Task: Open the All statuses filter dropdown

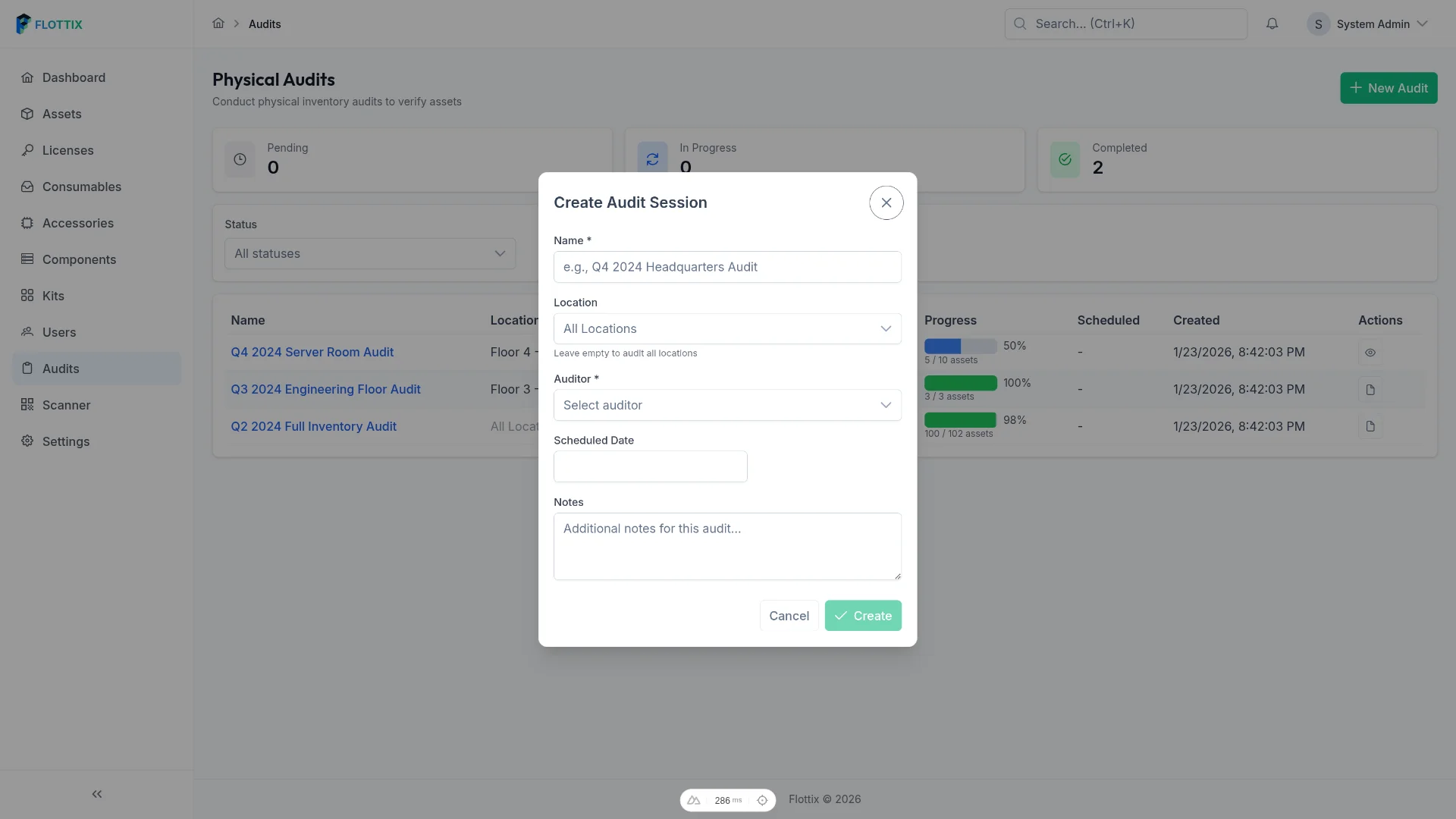Action: tap(370, 253)
